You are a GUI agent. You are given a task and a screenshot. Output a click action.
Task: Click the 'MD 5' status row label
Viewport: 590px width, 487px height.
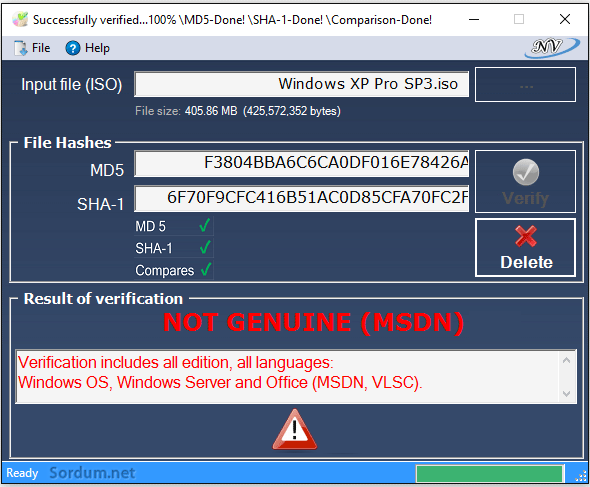[150, 226]
